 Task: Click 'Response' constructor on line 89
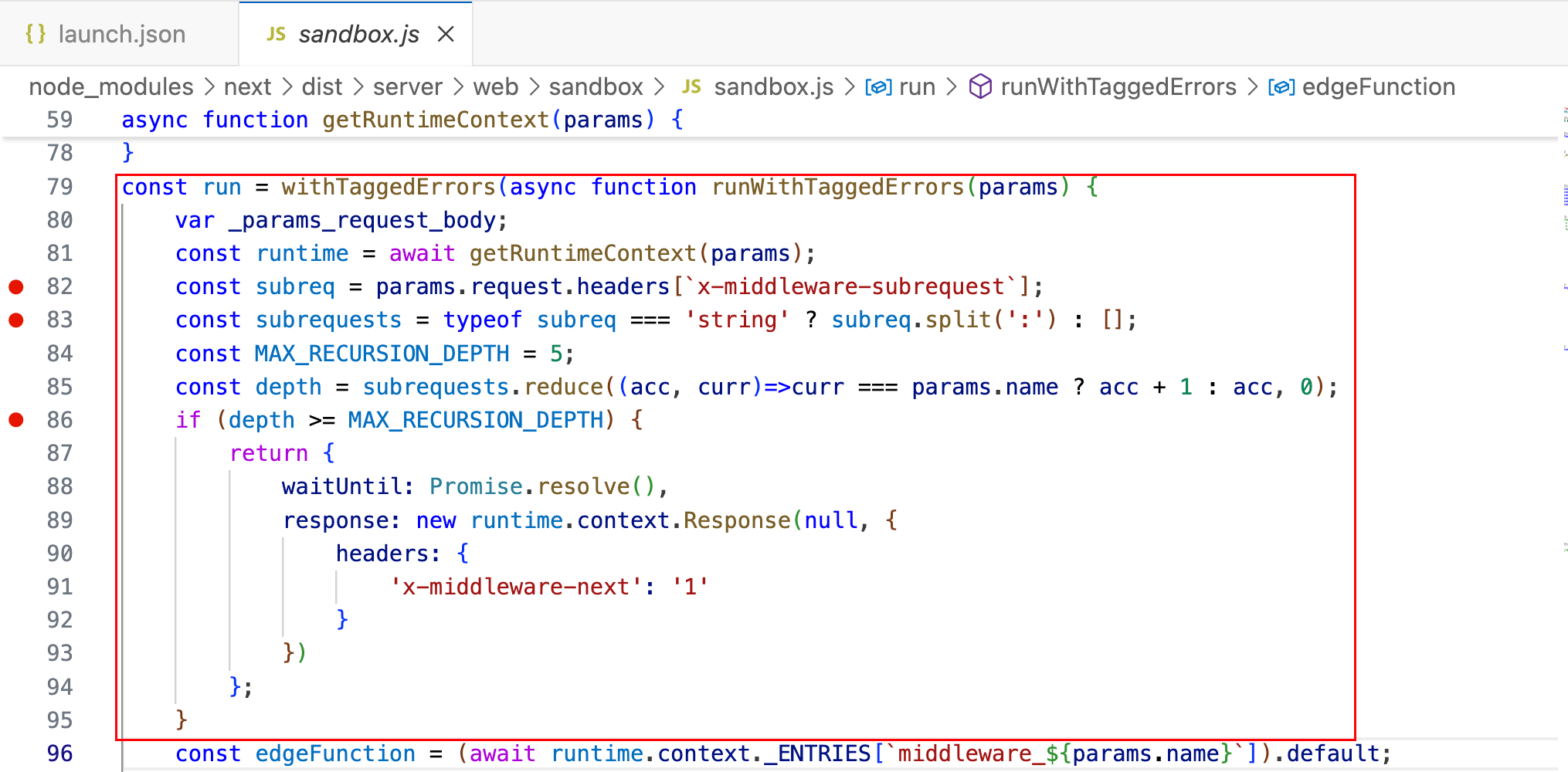[x=738, y=520]
